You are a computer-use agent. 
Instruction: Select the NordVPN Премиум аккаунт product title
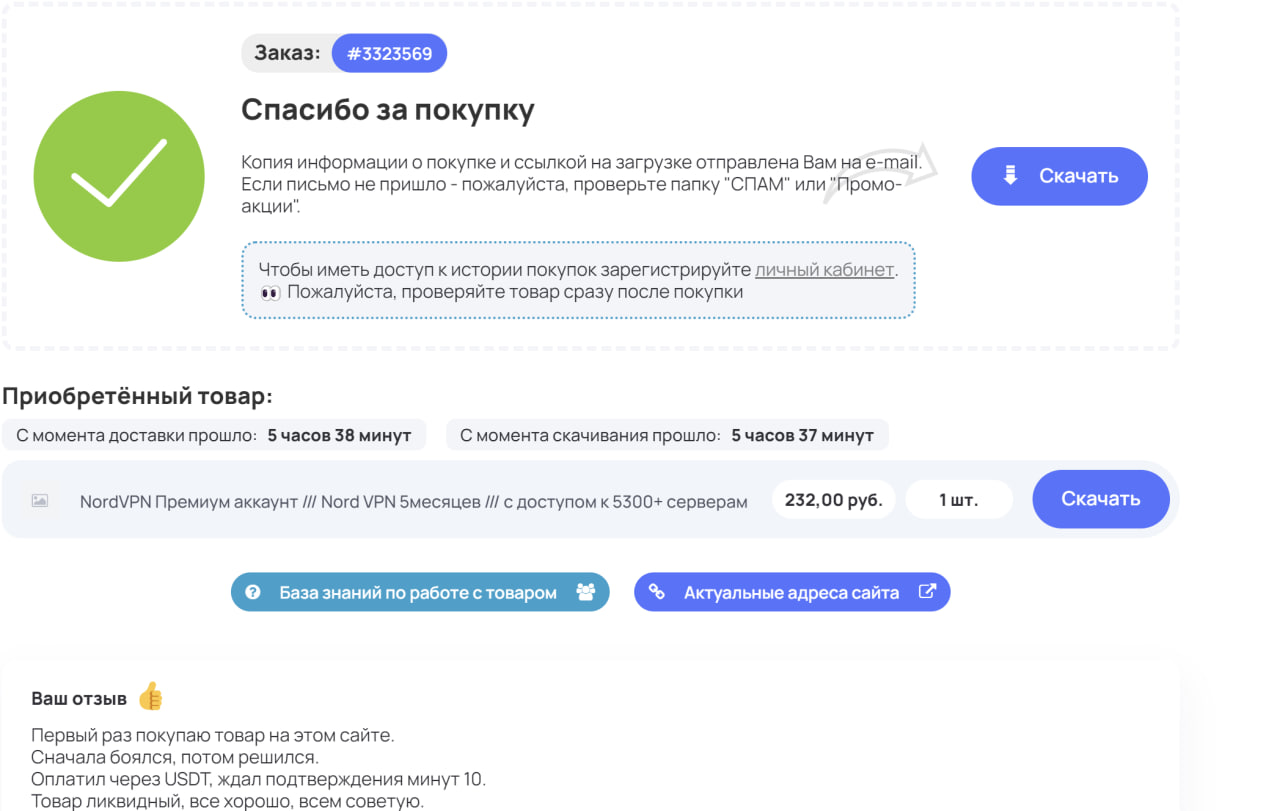tap(413, 502)
